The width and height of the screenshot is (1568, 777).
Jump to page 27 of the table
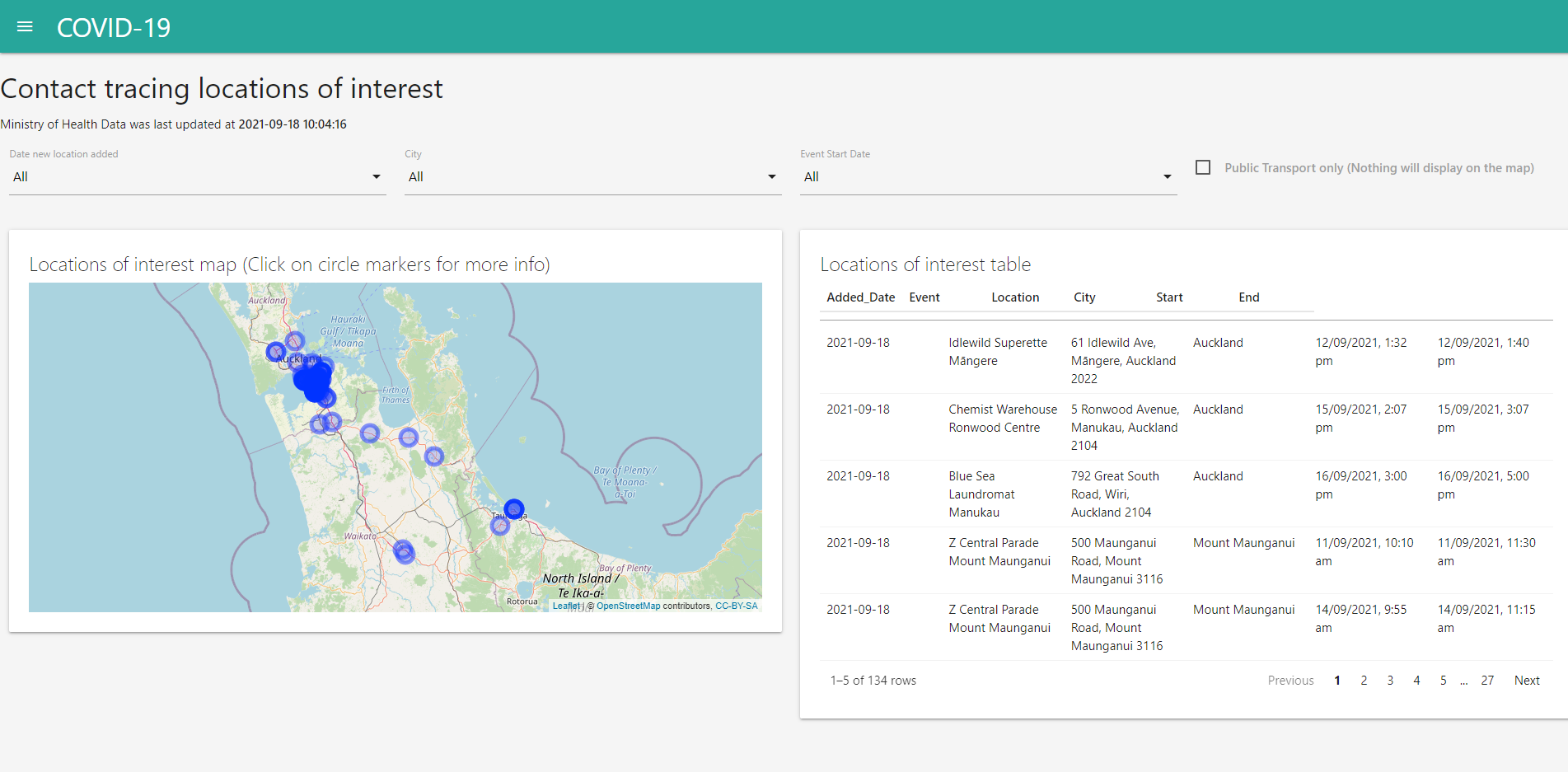coord(1486,681)
